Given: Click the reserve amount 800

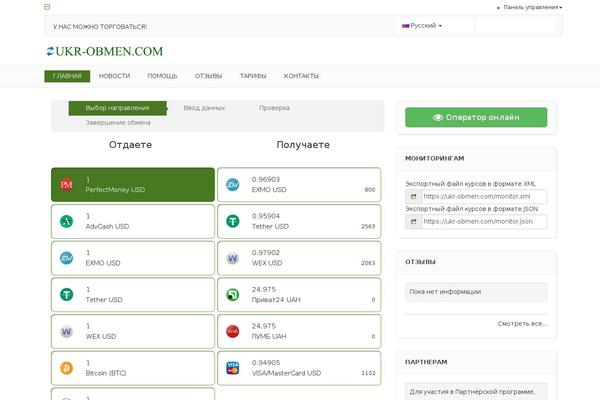Looking at the screenshot, I should (370, 190).
